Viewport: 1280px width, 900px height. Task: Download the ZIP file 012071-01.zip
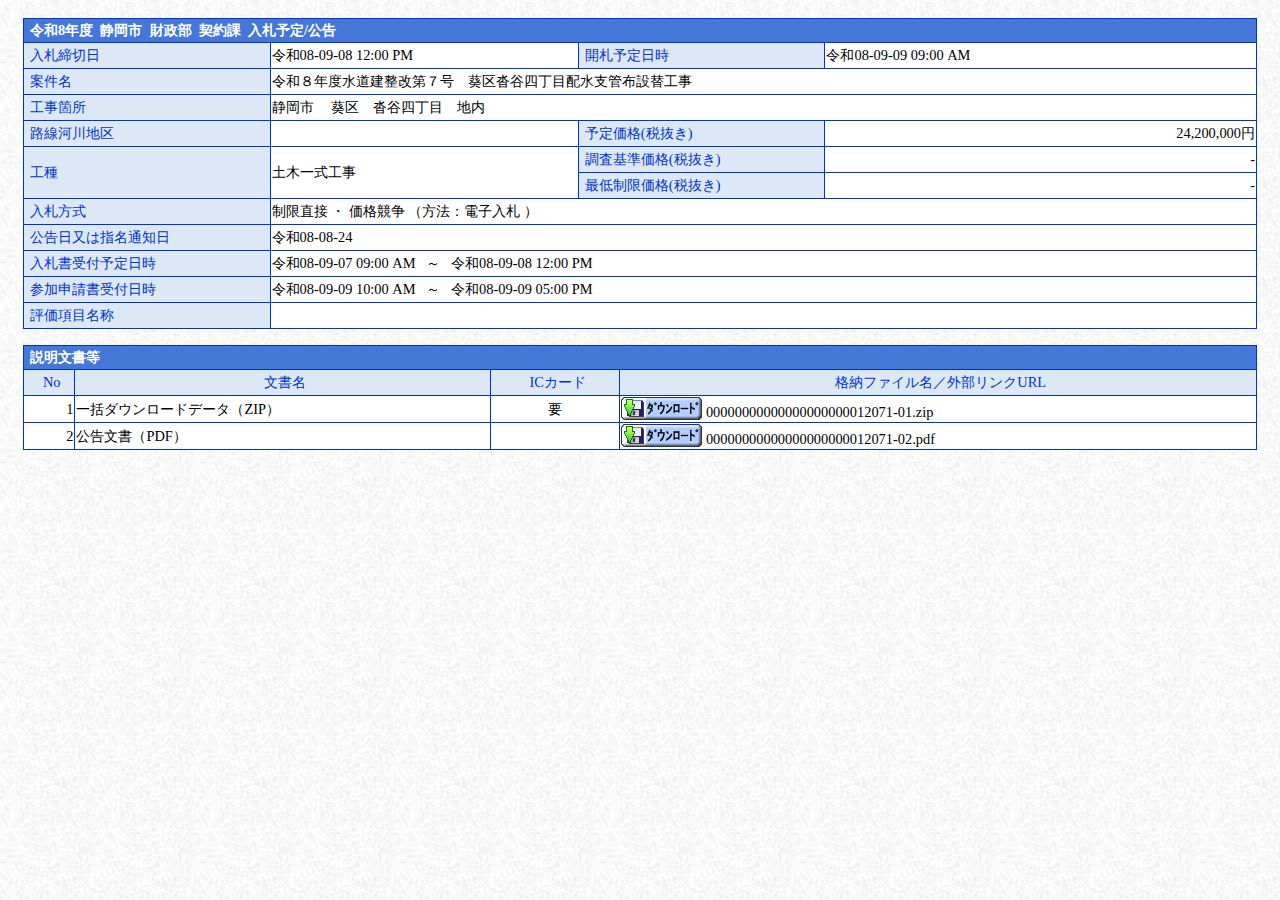(x=661, y=408)
